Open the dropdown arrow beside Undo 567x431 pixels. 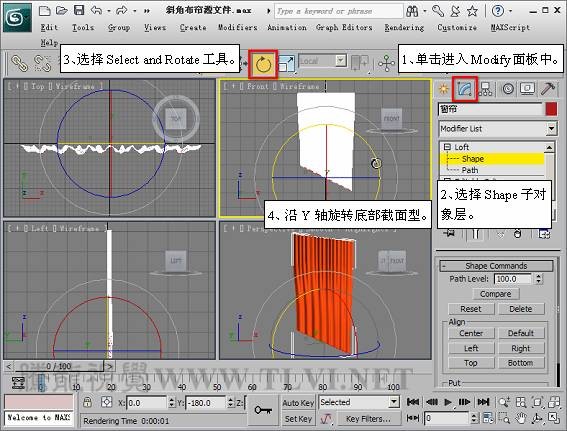[109, 11]
